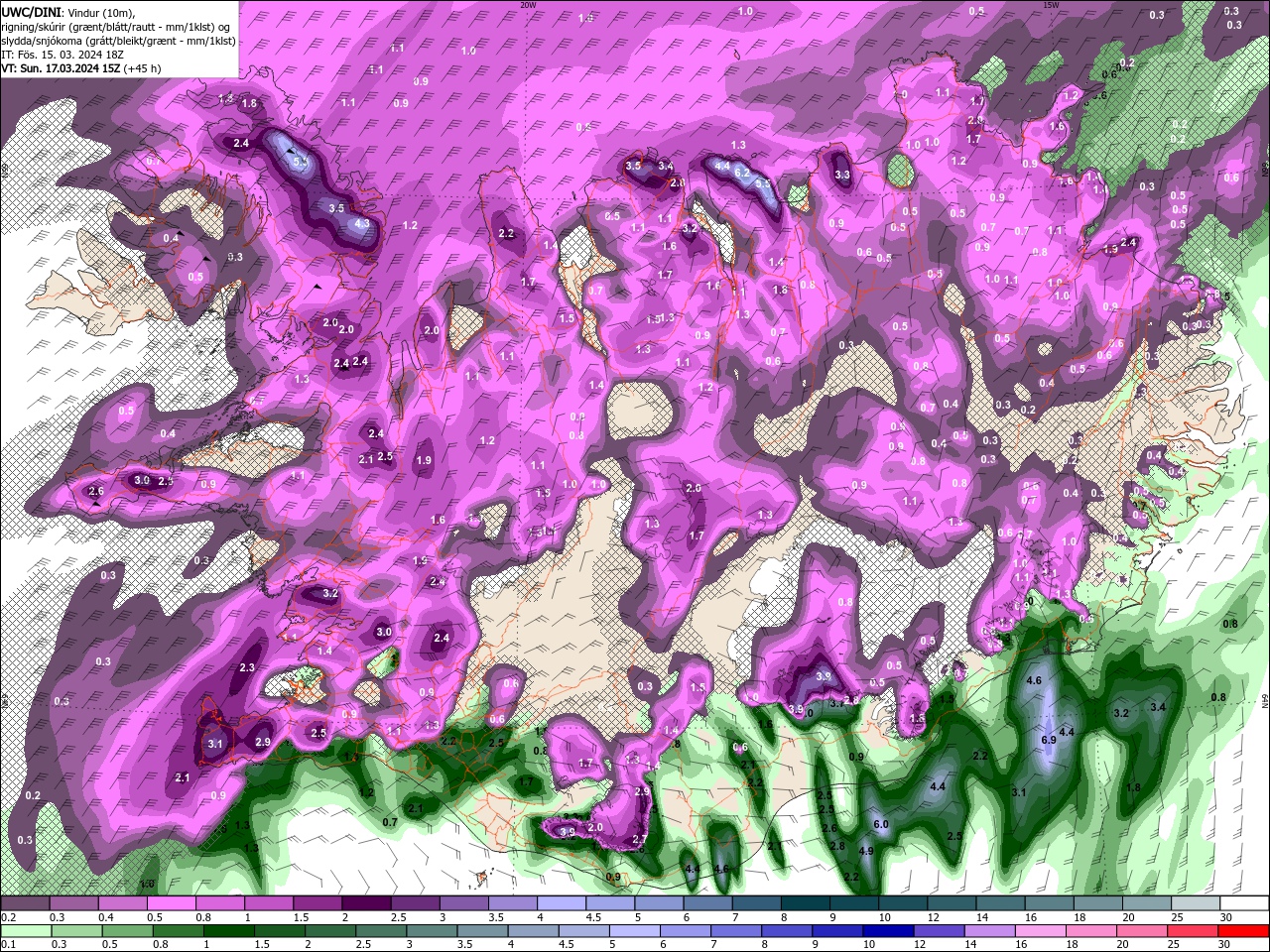Select the dark navy blue swatch labeled 10

coord(887,931)
